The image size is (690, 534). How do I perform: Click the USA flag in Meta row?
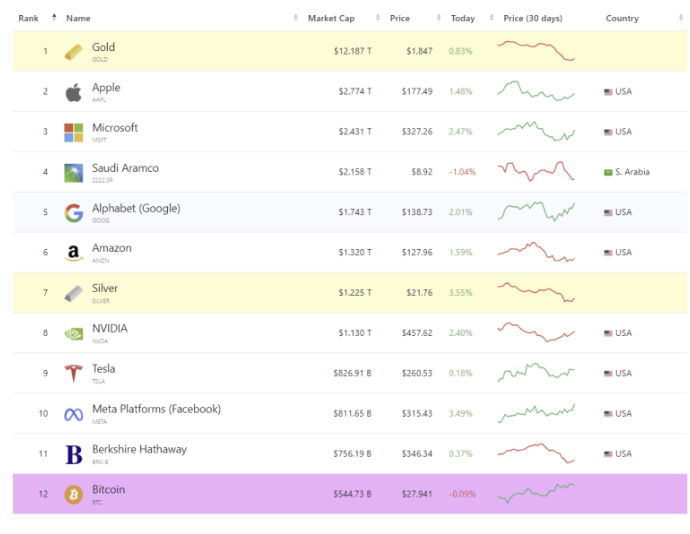point(608,414)
